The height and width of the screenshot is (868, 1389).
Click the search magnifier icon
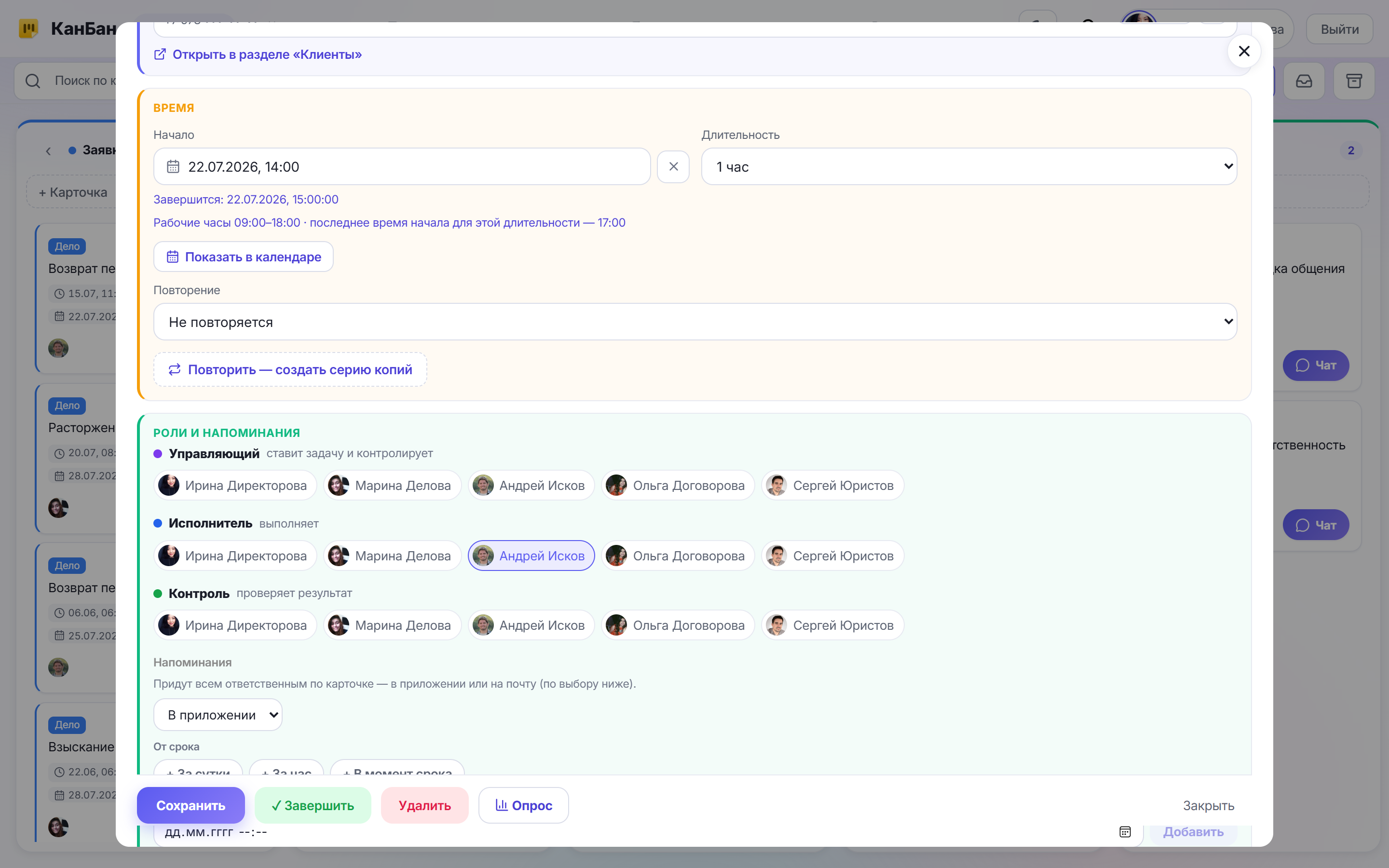(33, 81)
